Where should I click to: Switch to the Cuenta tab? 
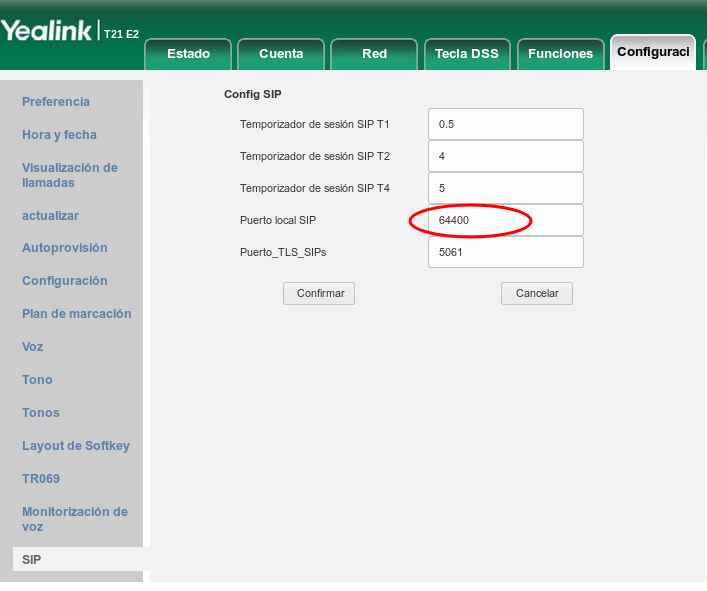281,54
